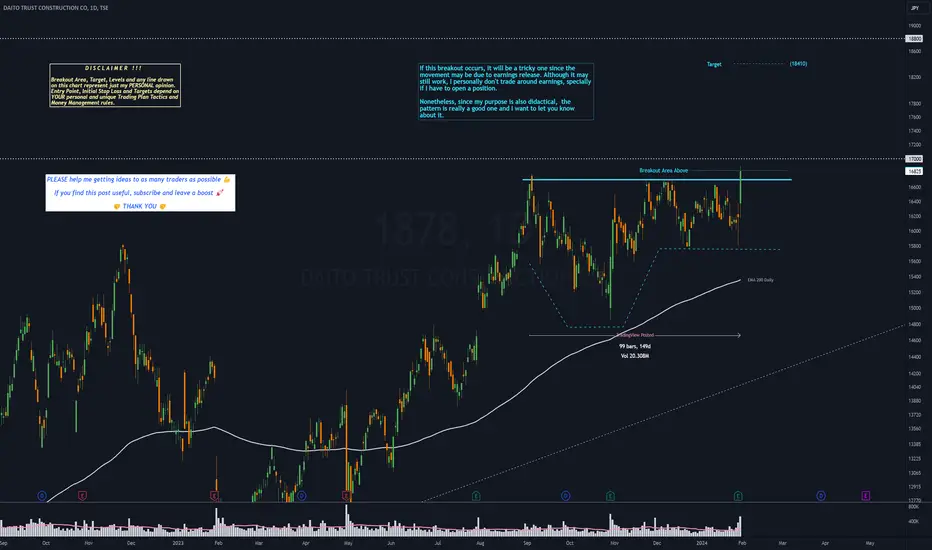The height and width of the screenshot is (550, 932).
Task: Click the 'EMA 200 Daily' label
Action: 760,280
